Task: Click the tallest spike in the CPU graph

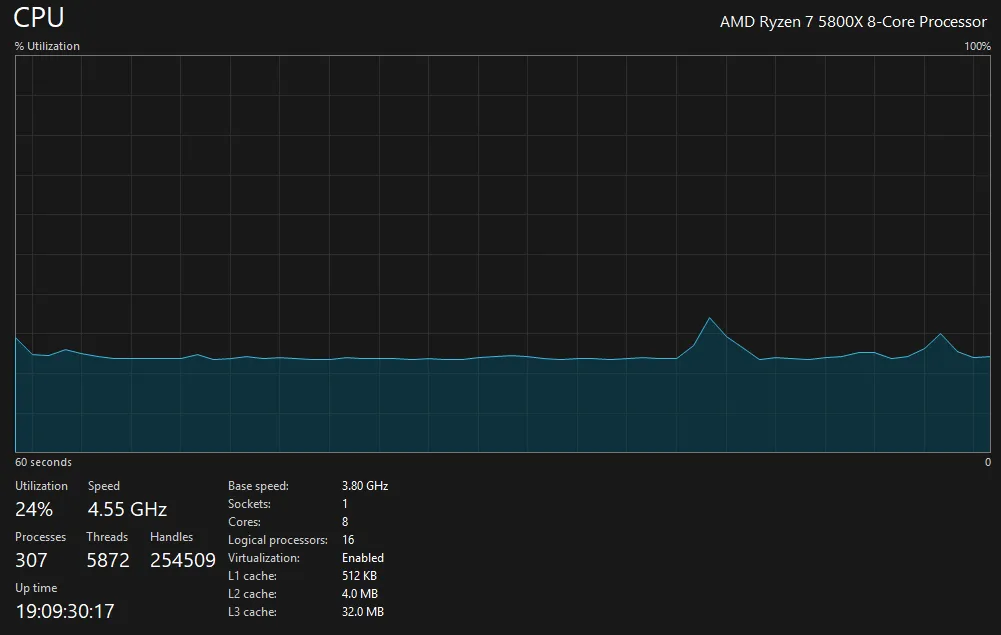Action: (709, 319)
